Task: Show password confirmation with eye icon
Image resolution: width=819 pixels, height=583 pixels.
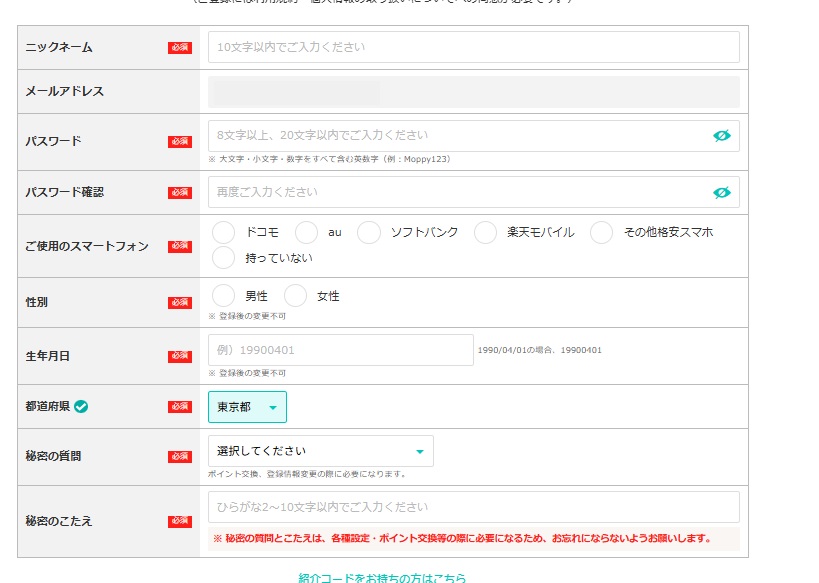Action: coord(721,192)
